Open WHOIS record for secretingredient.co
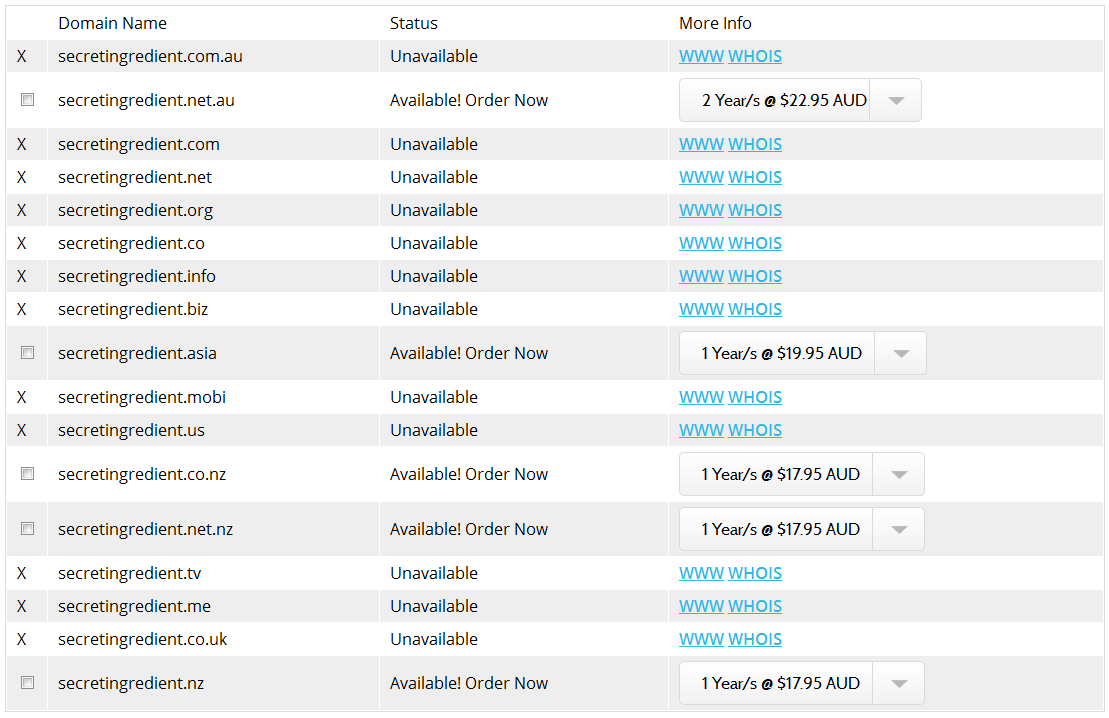 754,244
